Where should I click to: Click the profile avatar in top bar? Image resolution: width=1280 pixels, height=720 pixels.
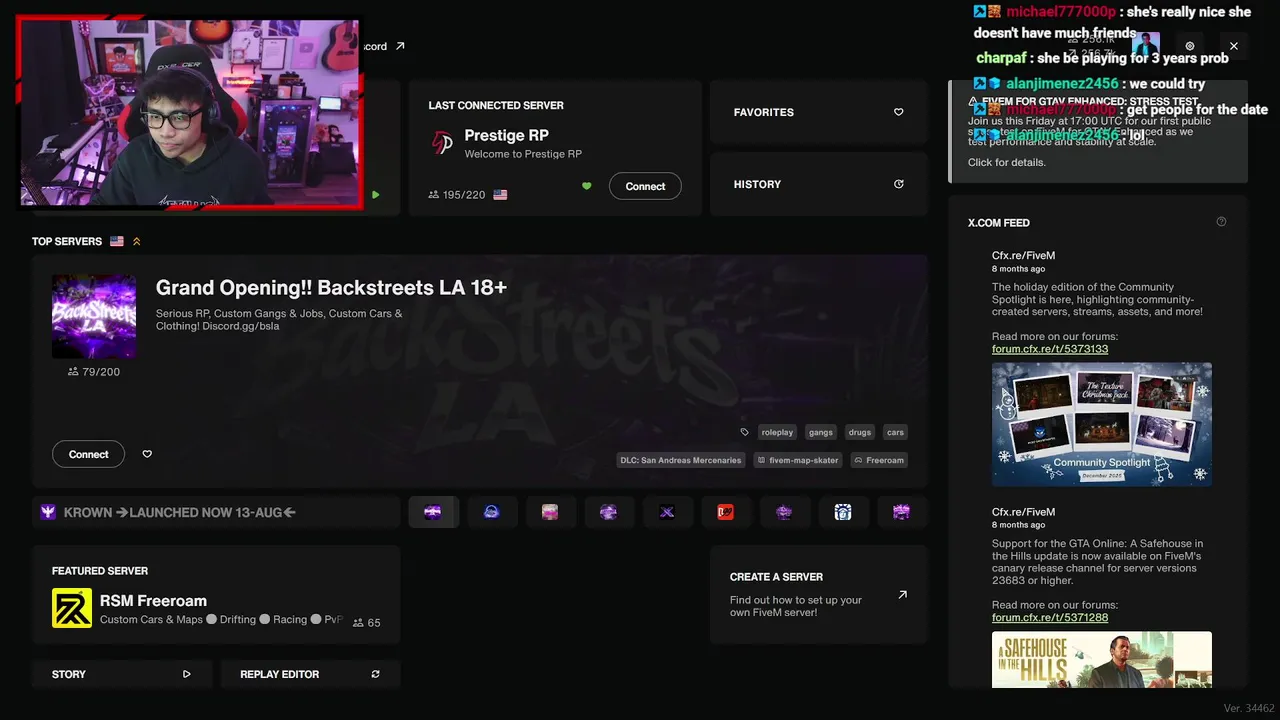click(1145, 46)
